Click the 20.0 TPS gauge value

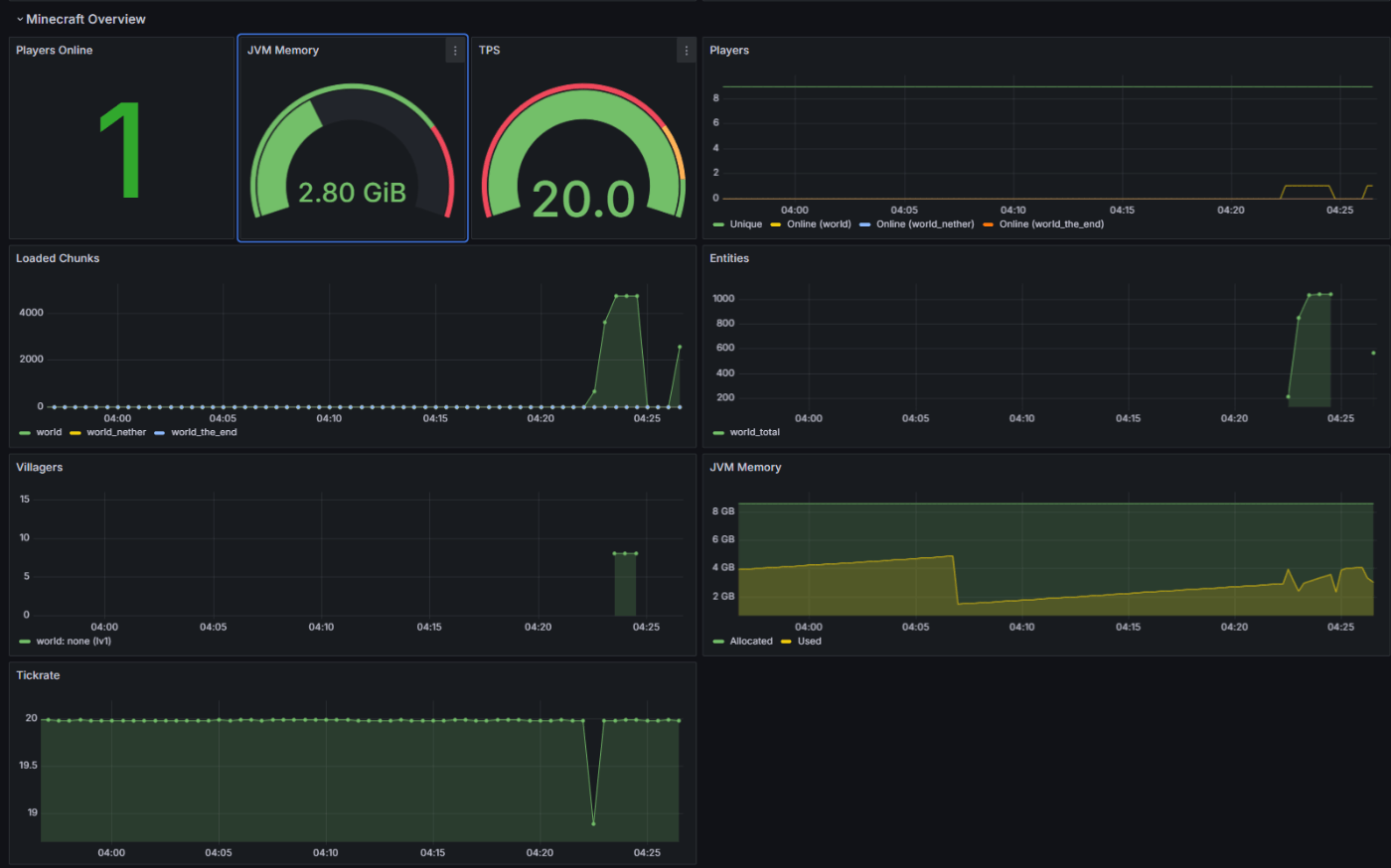[x=583, y=200]
